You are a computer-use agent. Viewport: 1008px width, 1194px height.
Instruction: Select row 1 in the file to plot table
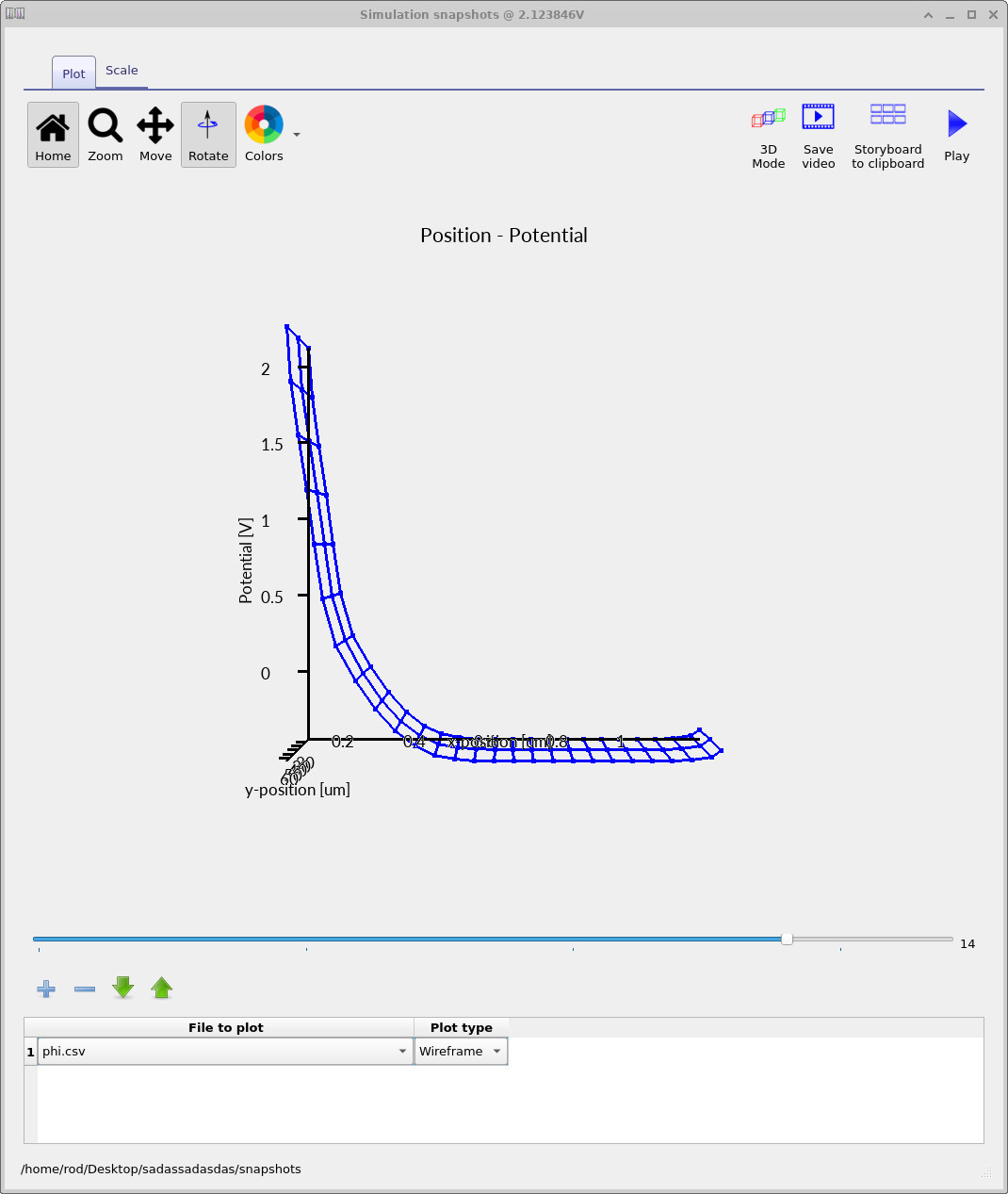(29, 1051)
